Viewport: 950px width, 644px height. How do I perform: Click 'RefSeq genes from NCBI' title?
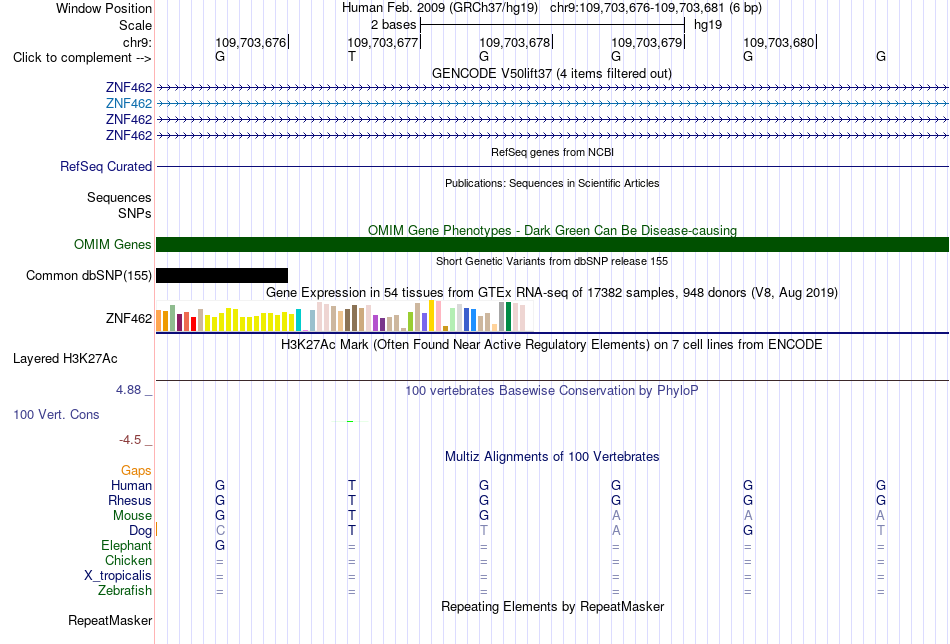pyautogui.click(x=552, y=152)
